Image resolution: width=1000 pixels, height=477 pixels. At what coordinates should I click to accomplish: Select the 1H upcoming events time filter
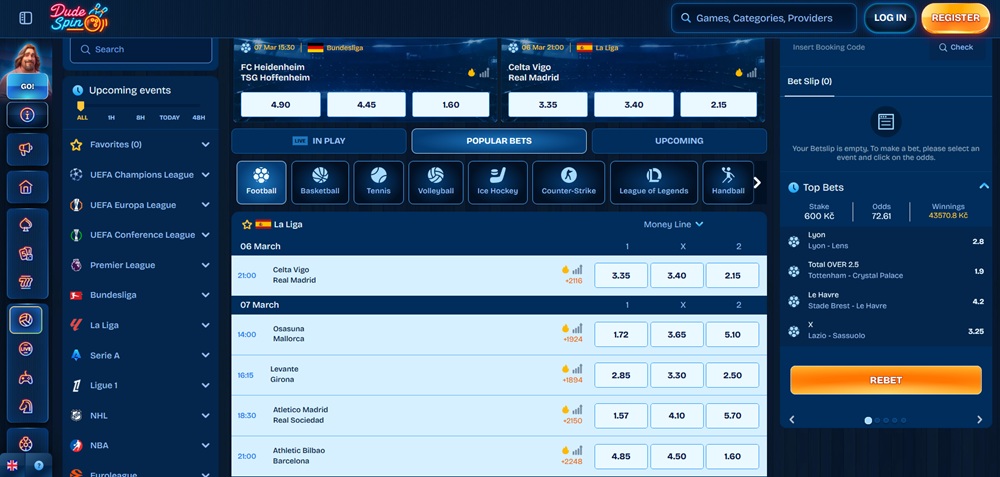111,117
